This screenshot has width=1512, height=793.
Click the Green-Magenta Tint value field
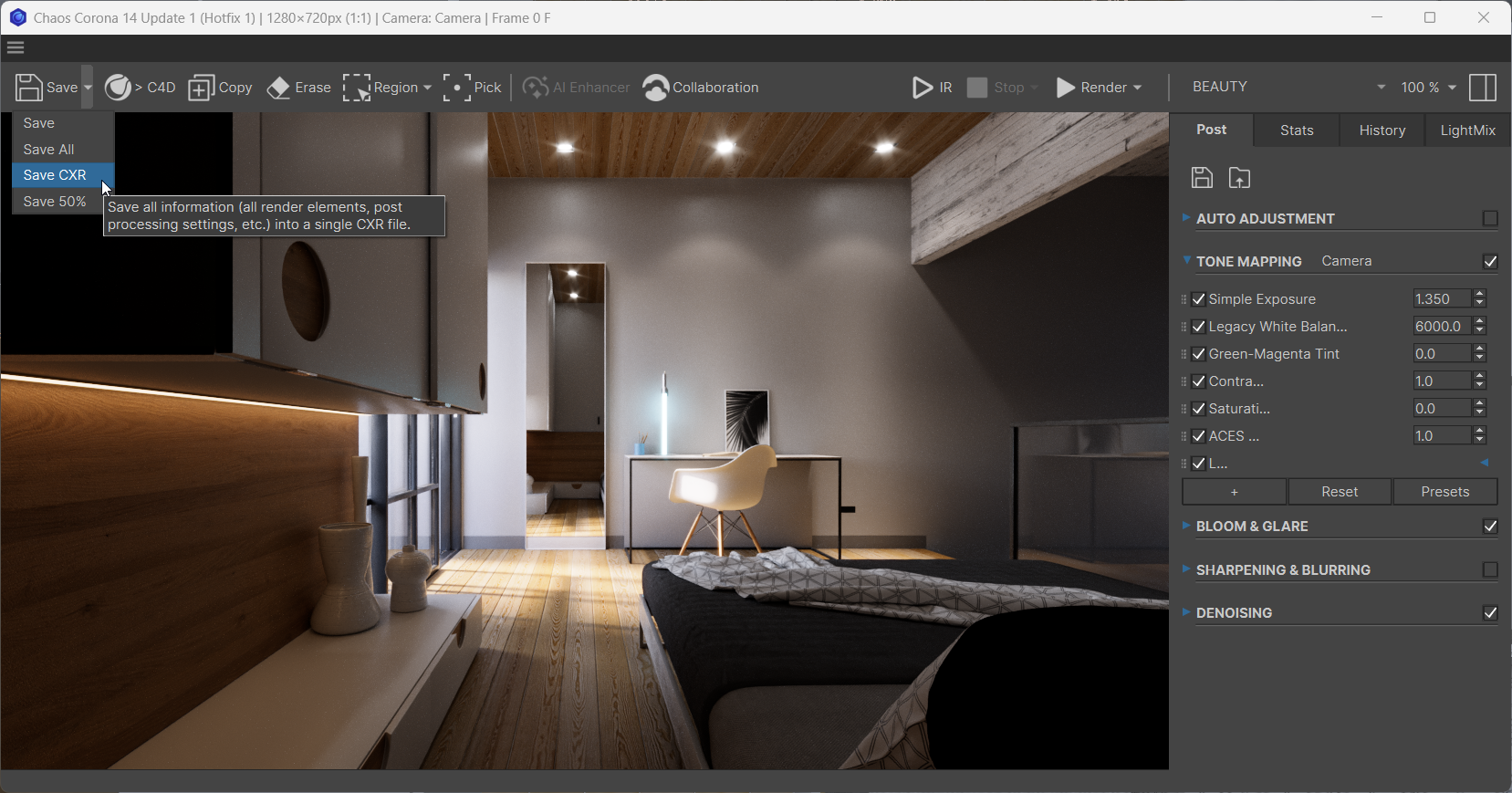click(1442, 354)
